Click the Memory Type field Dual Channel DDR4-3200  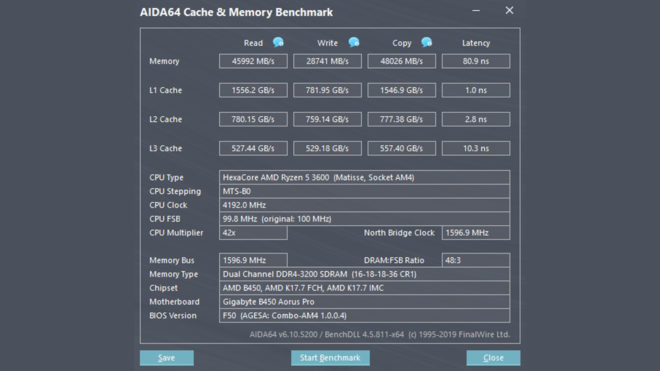pyautogui.click(x=365, y=274)
